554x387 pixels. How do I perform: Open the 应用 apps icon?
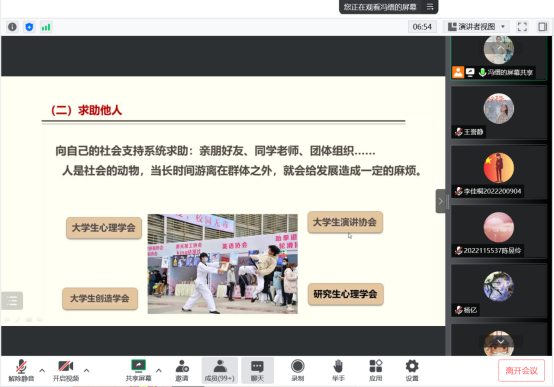pos(376,370)
